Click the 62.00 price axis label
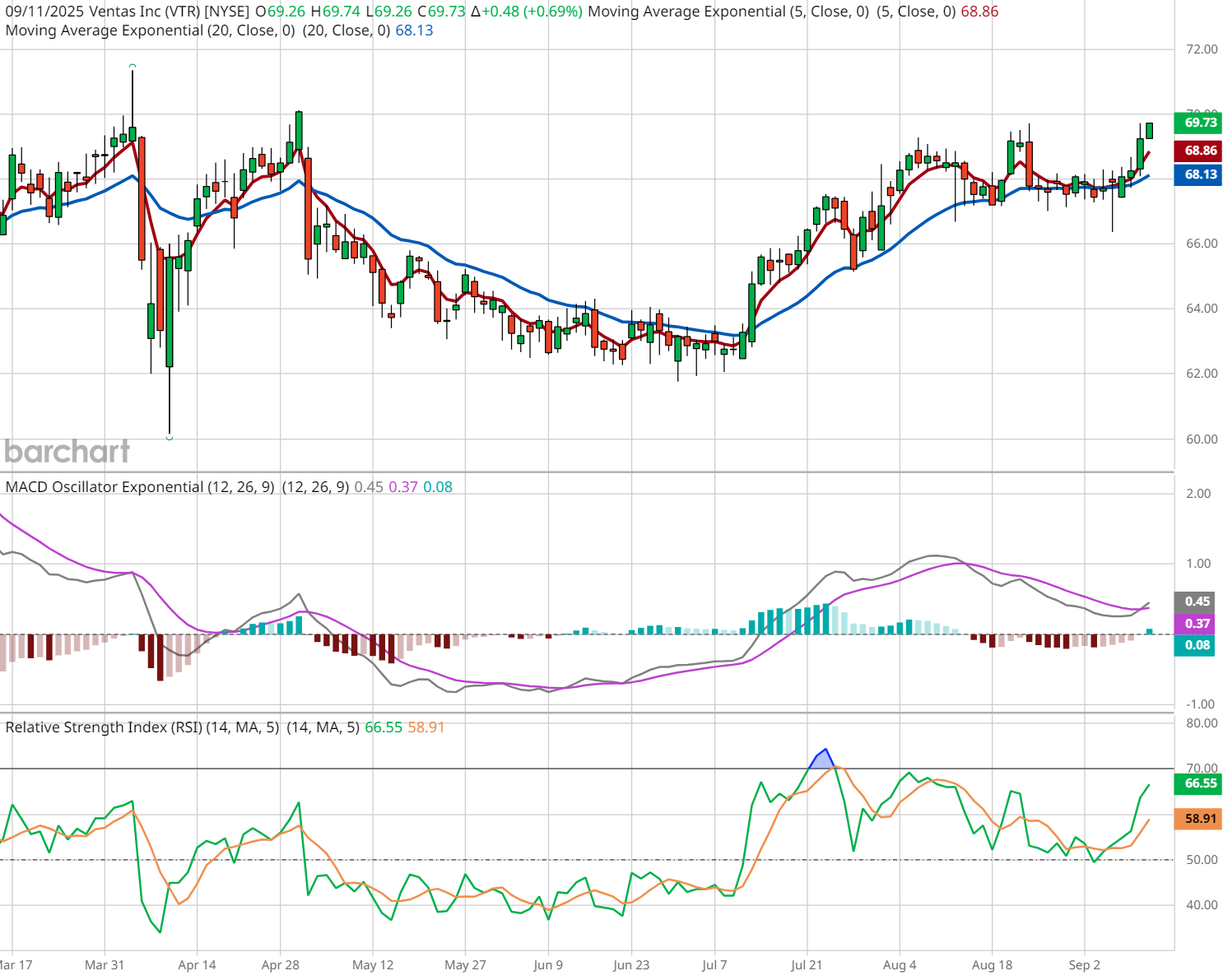This screenshot has height=980, width=1223. pos(1202,374)
